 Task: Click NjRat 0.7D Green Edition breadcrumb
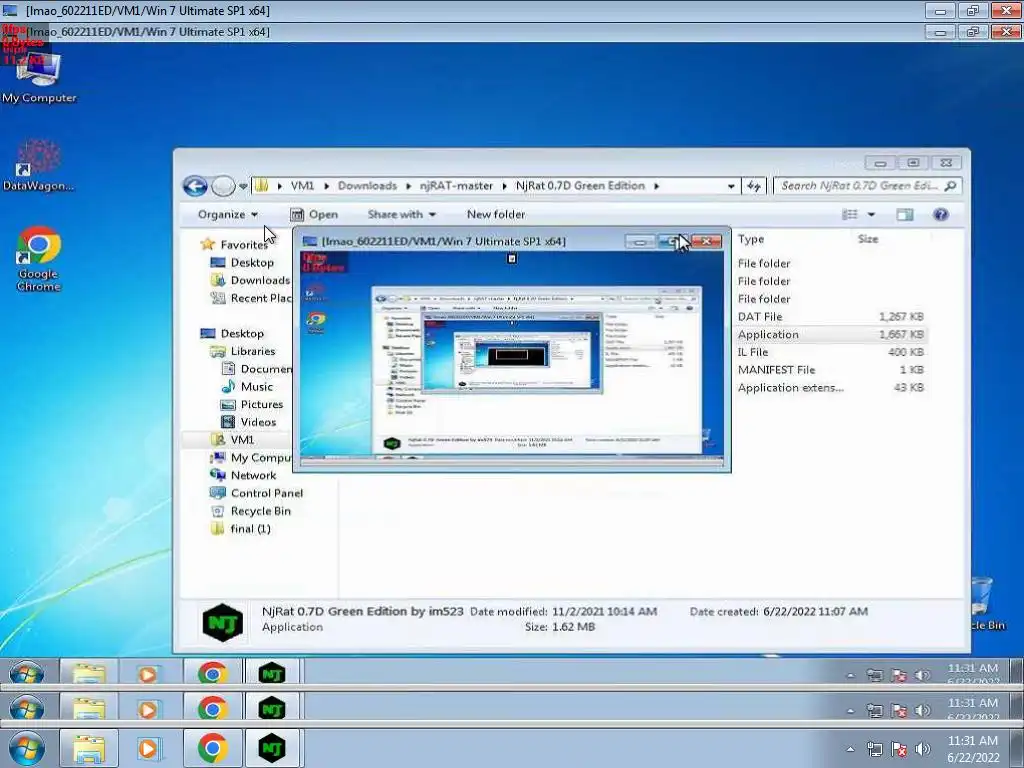tap(580, 186)
